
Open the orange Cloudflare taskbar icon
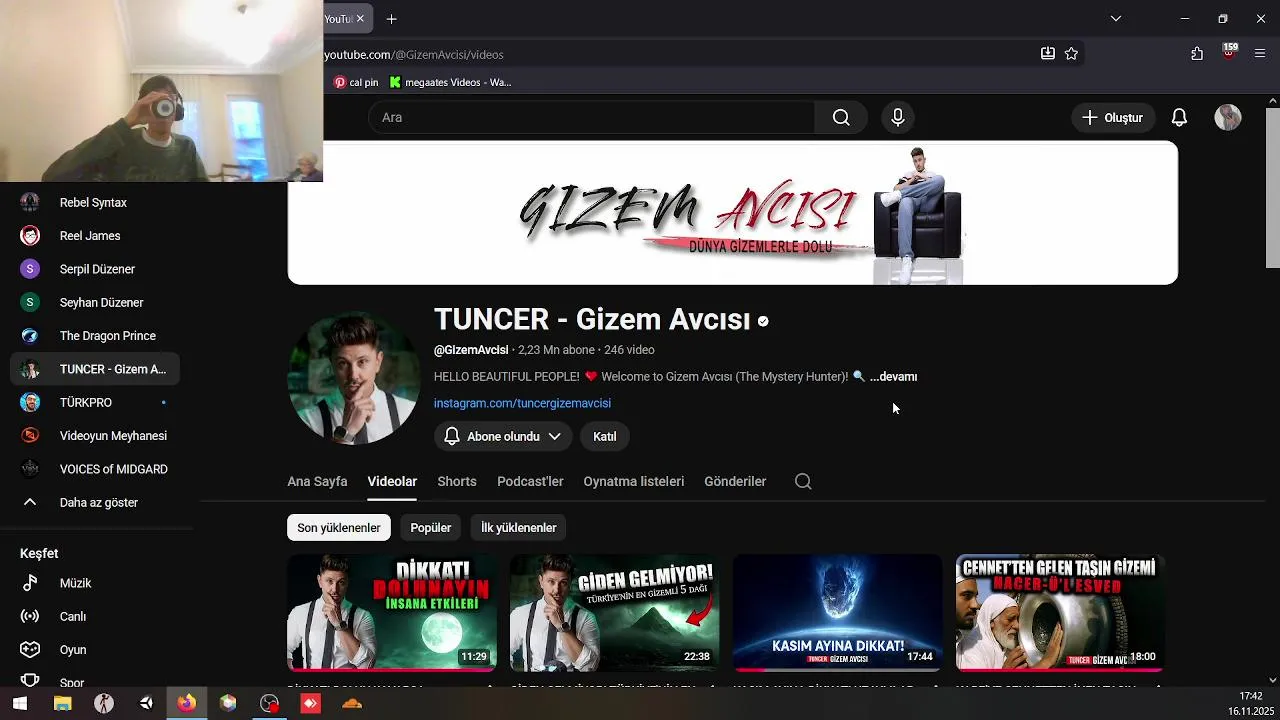click(x=352, y=704)
